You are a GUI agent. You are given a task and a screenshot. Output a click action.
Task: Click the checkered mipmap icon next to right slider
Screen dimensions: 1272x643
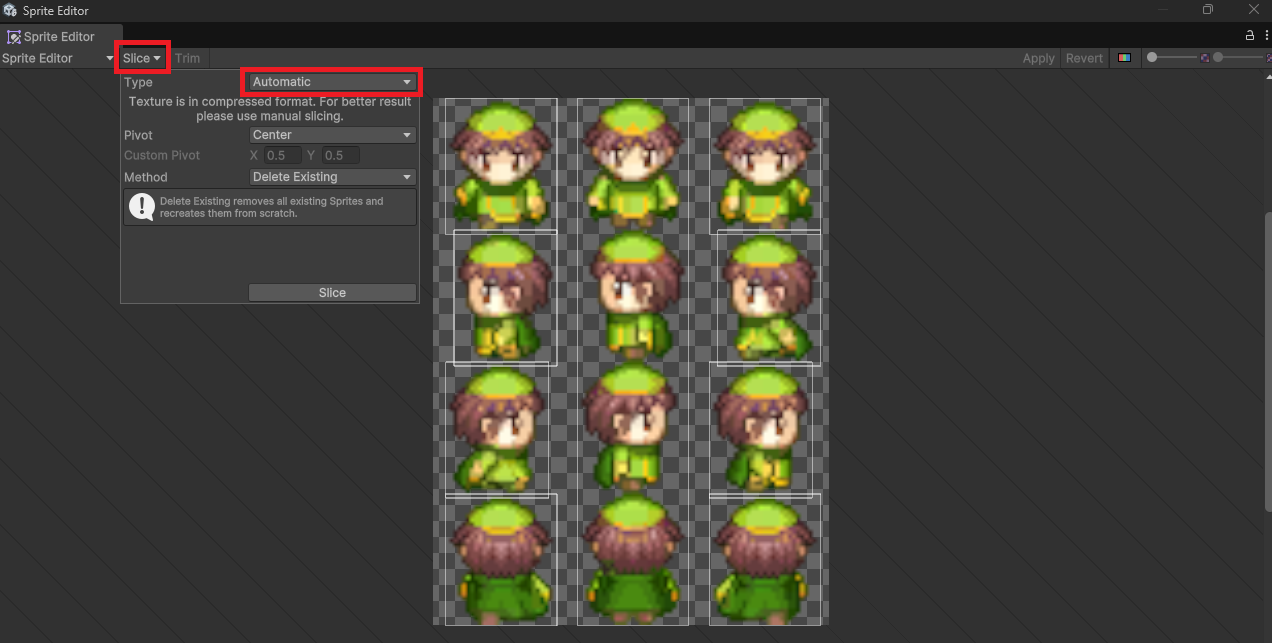click(1205, 57)
